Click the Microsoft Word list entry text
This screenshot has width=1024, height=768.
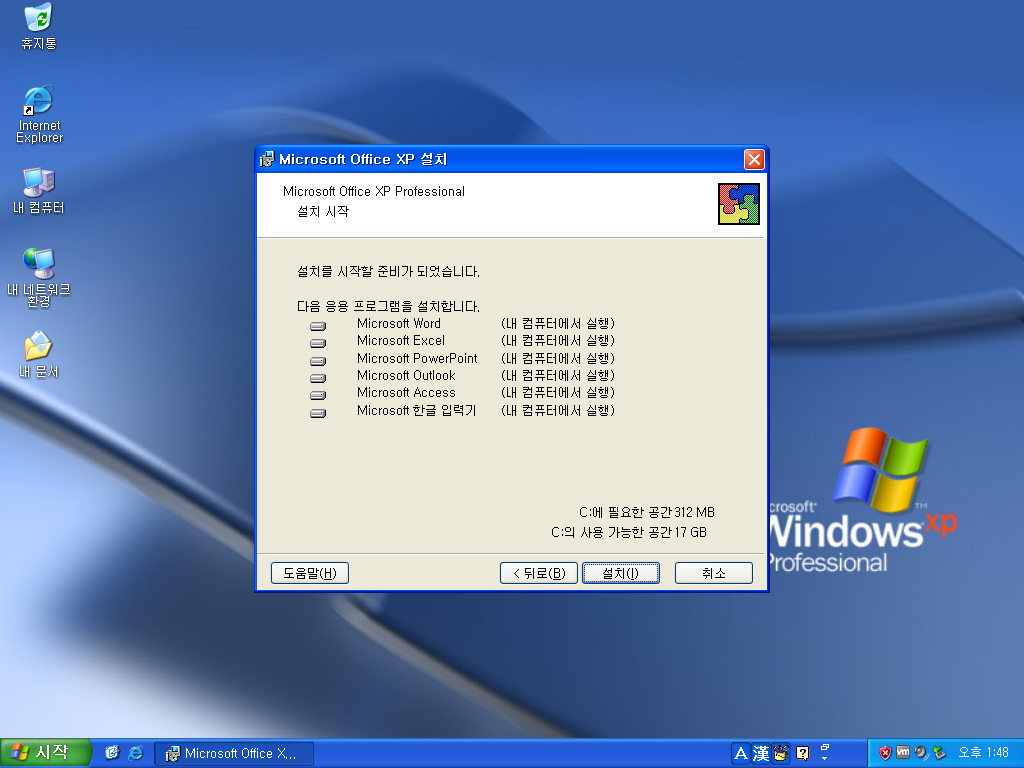click(399, 323)
